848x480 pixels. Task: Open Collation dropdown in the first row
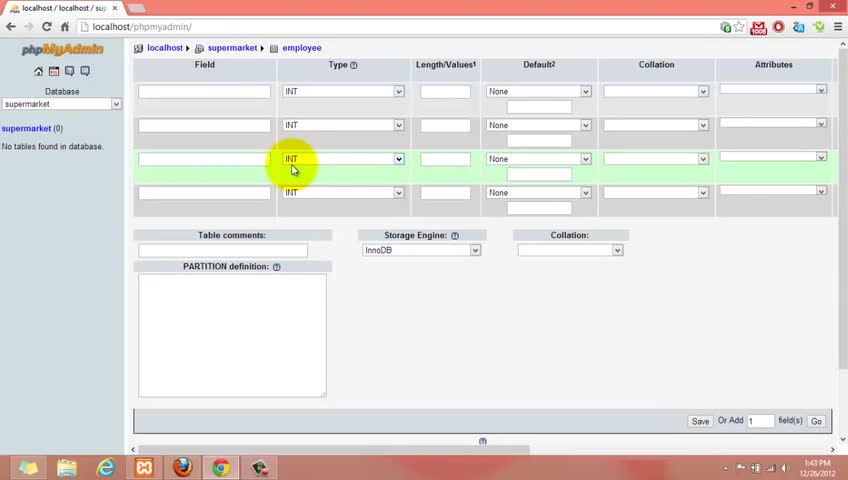656,91
